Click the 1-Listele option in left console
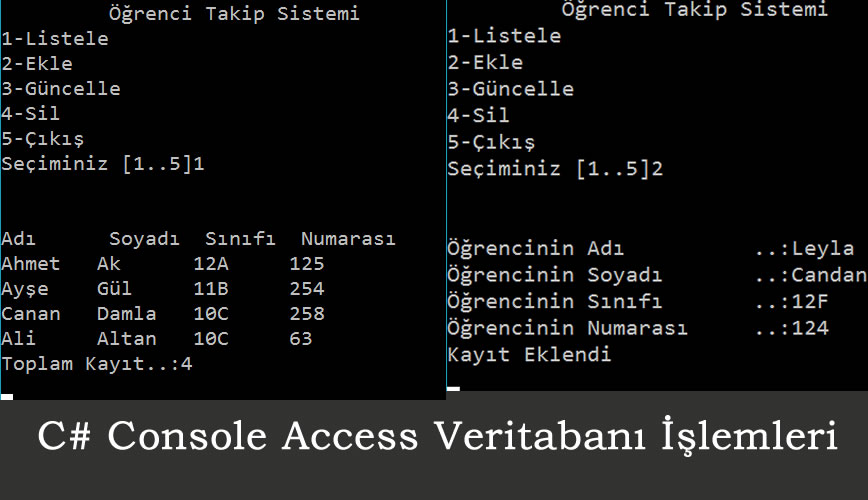Screen dimensions: 868x500 55,39
